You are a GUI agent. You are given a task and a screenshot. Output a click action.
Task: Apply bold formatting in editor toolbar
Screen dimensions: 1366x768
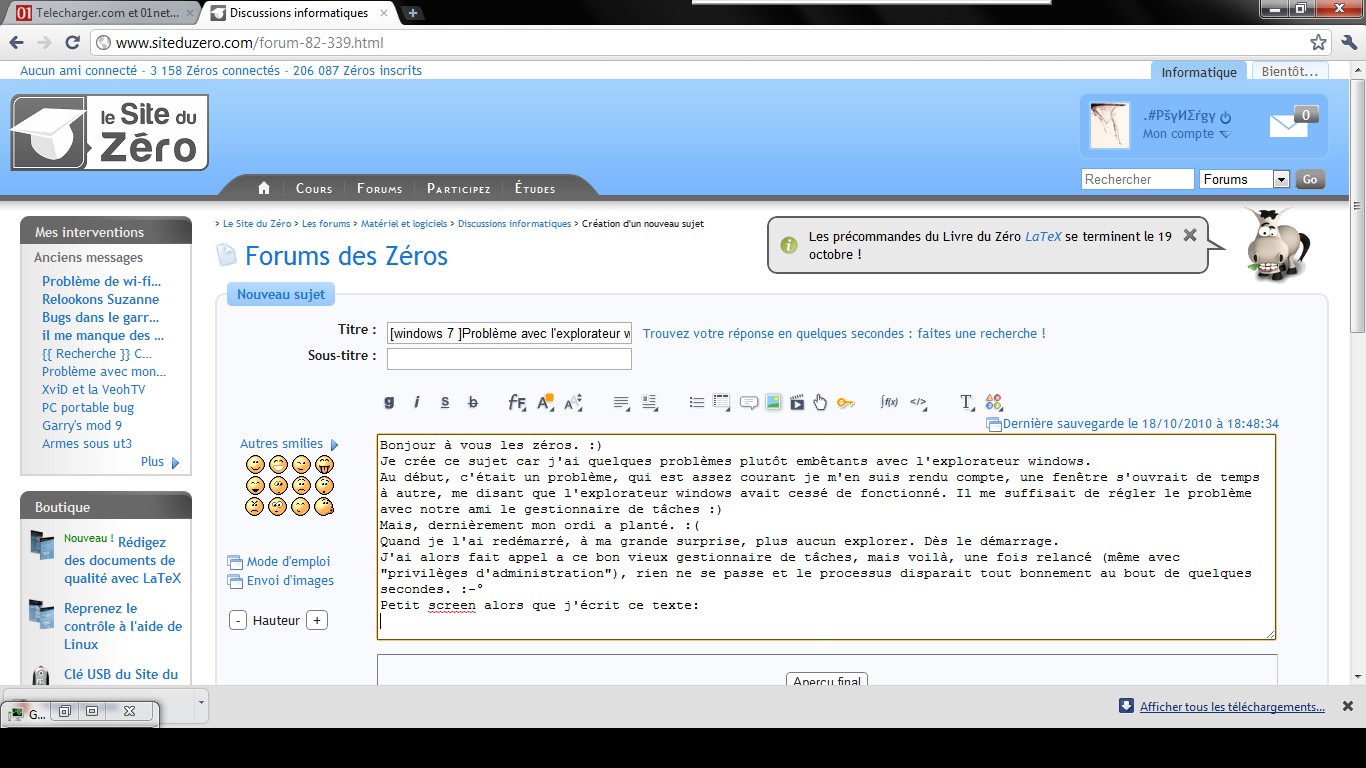point(389,402)
